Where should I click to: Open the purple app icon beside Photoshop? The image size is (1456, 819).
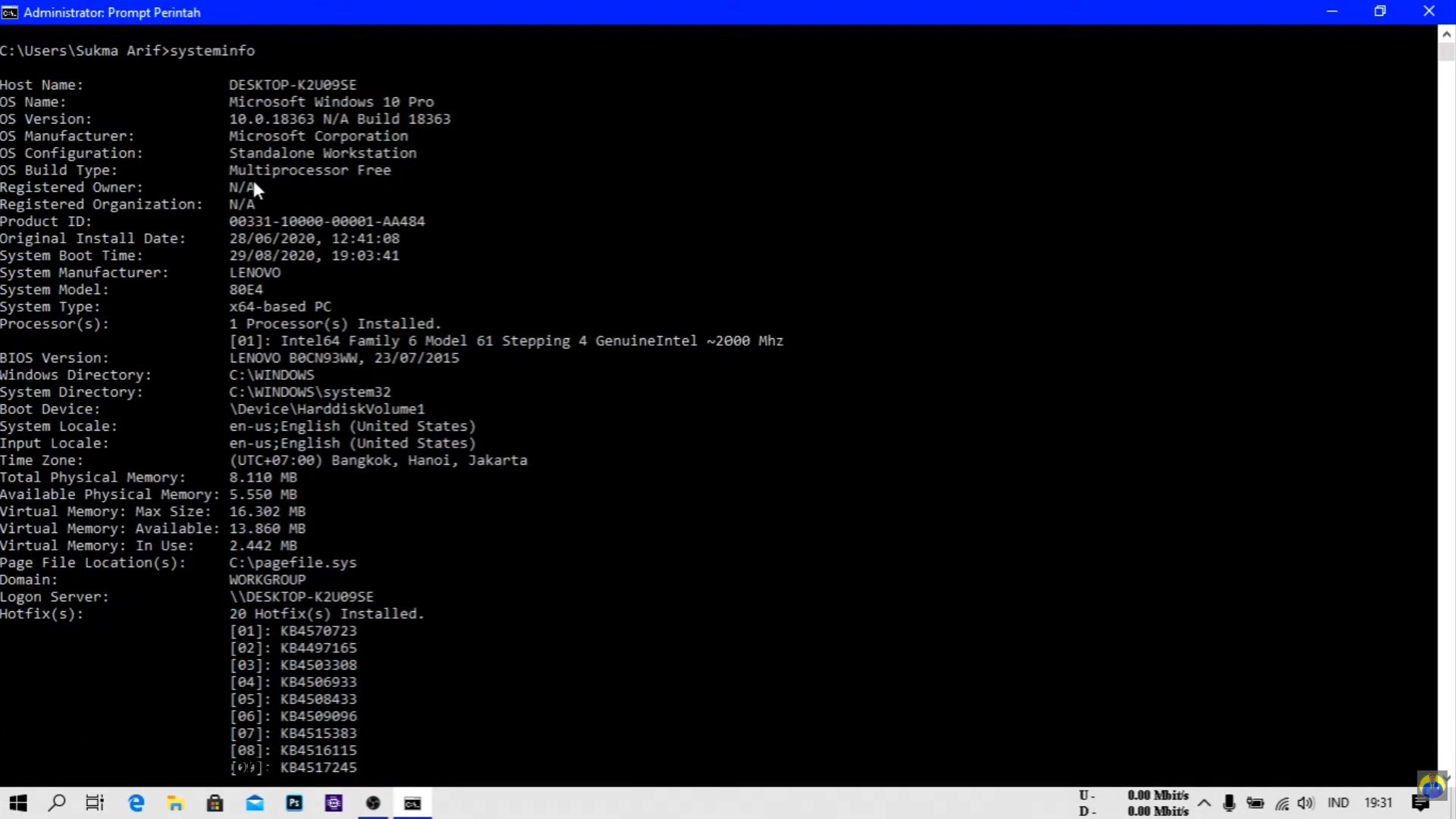click(334, 803)
